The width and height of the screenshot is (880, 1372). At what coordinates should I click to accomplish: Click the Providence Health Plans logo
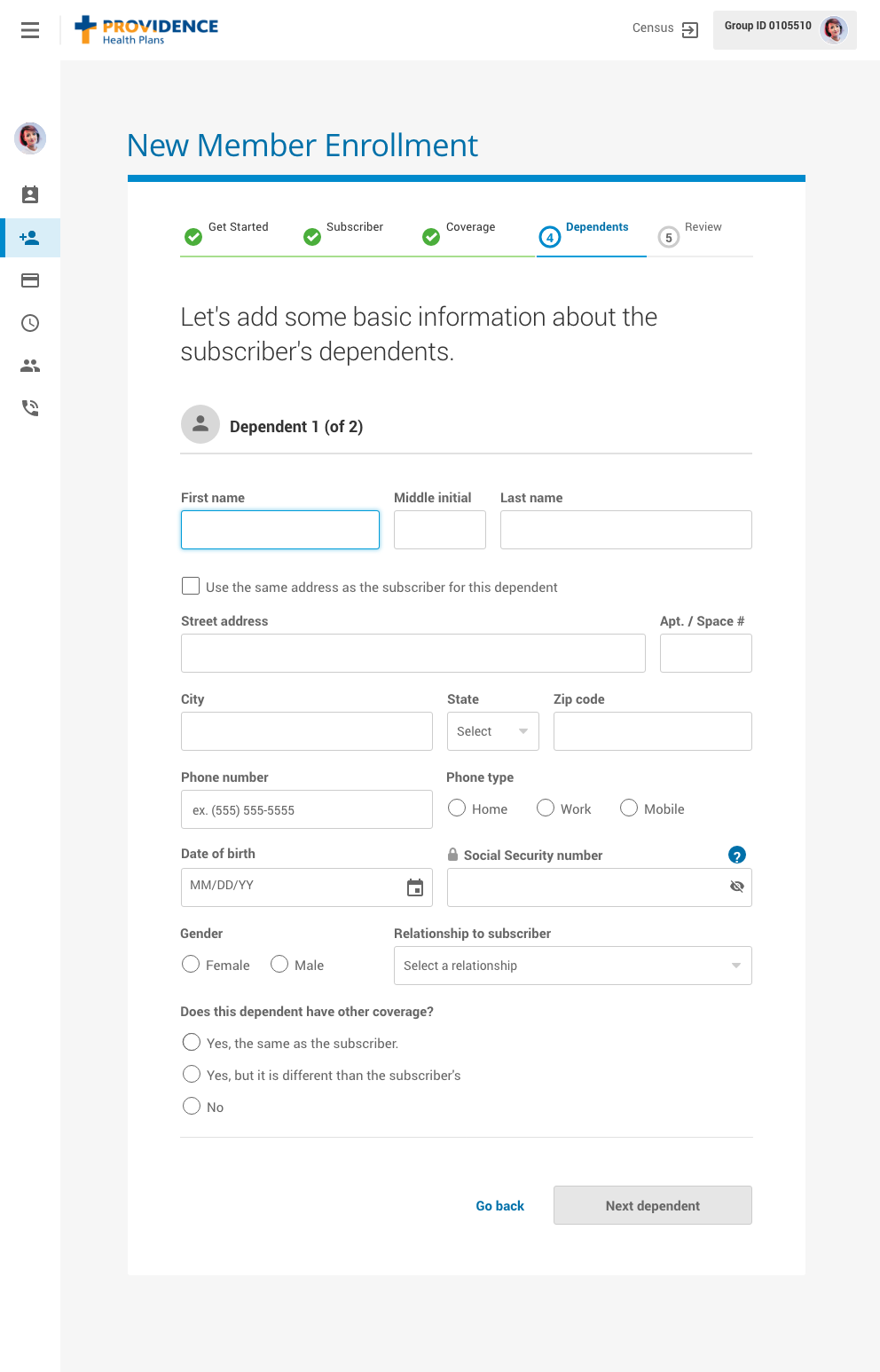[146, 30]
